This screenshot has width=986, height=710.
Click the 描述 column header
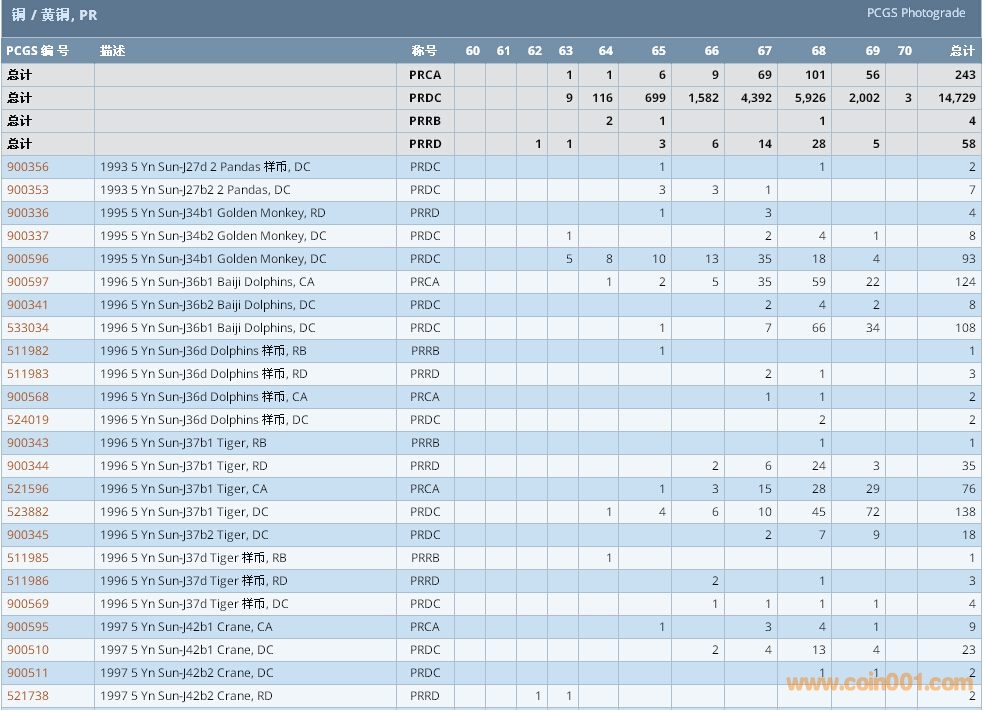[x=112, y=51]
